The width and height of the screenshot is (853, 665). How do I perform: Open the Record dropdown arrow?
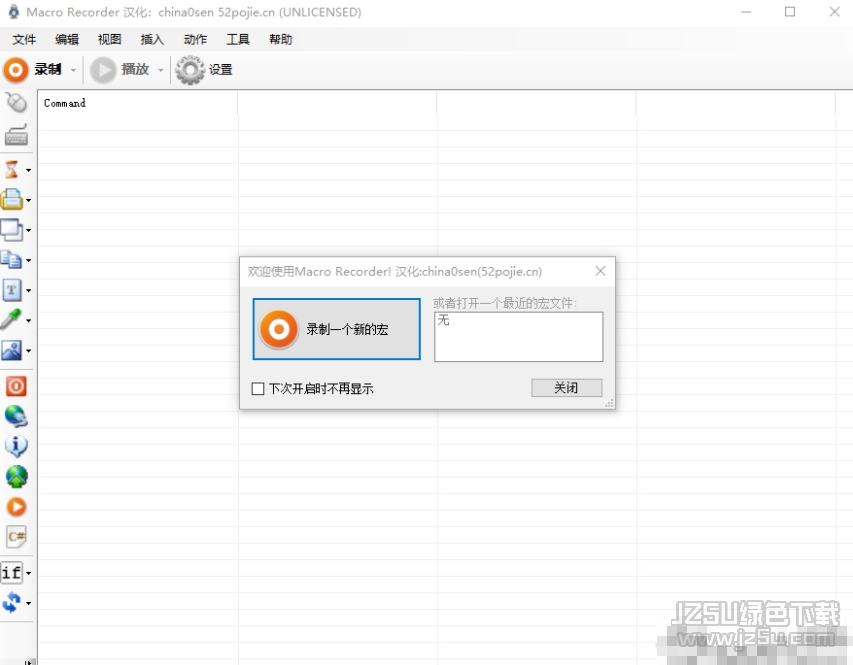[x=73, y=70]
